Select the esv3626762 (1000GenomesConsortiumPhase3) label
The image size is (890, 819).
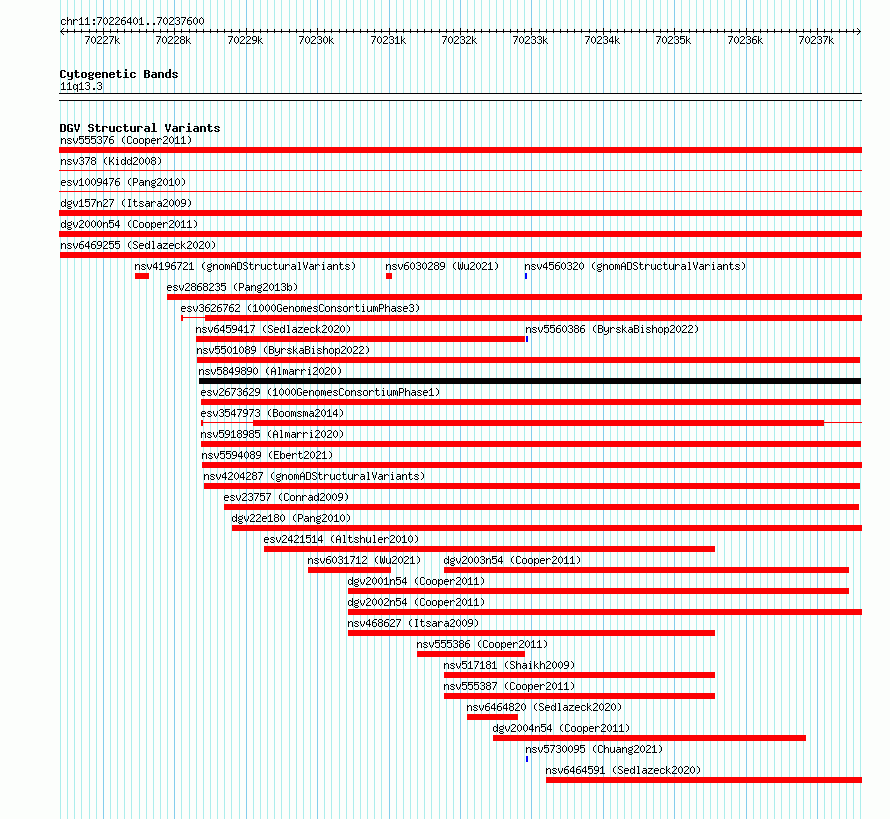[x=300, y=308]
